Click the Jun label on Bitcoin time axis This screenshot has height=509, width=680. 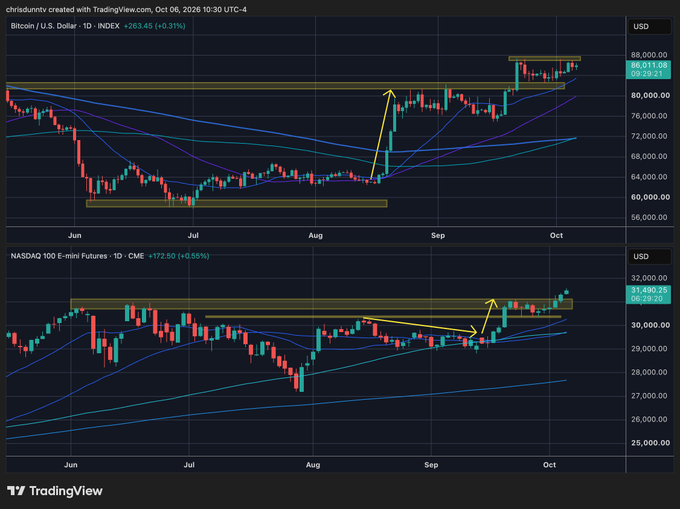click(75, 235)
